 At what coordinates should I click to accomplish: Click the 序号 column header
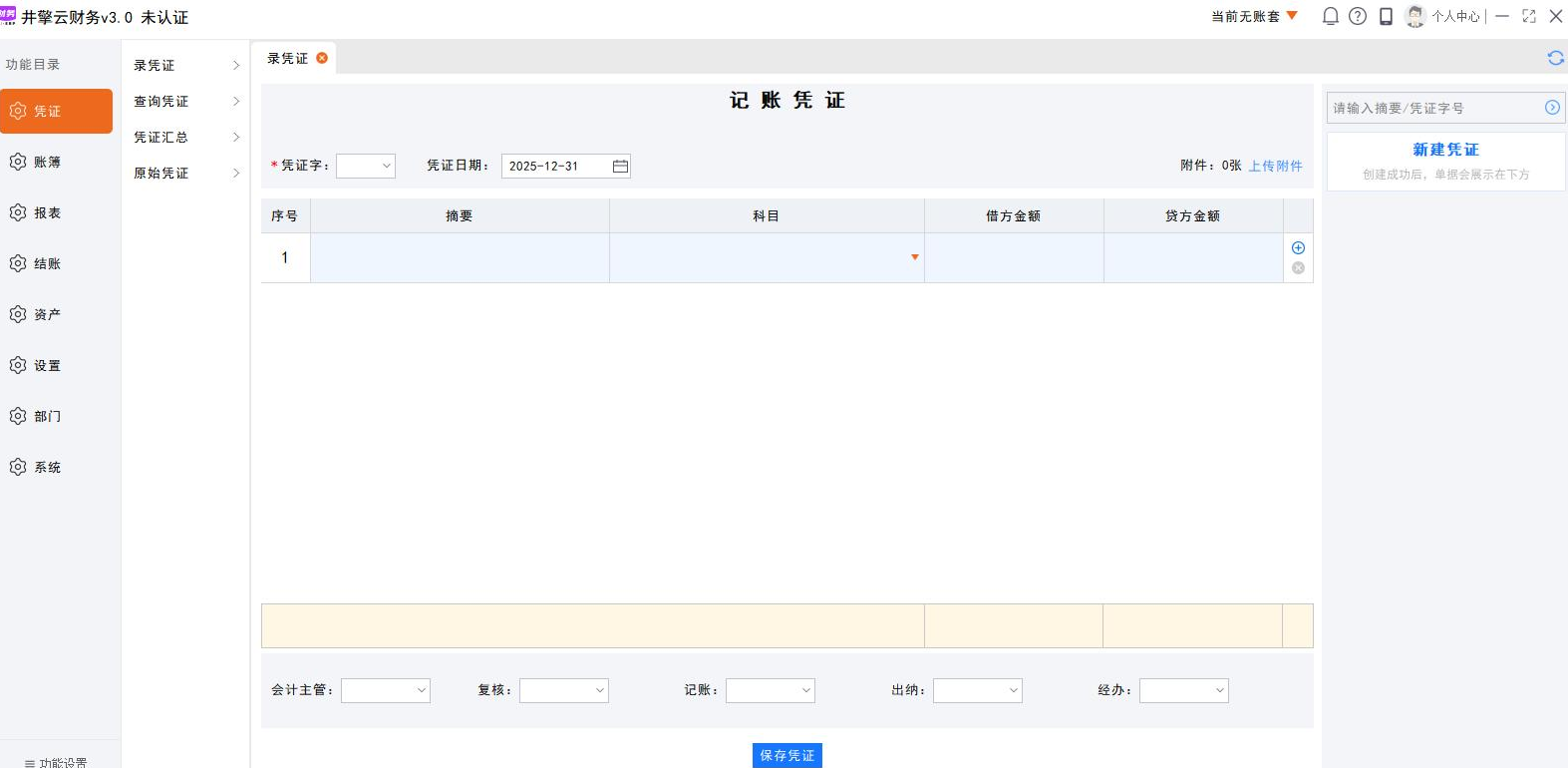click(x=285, y=215)
